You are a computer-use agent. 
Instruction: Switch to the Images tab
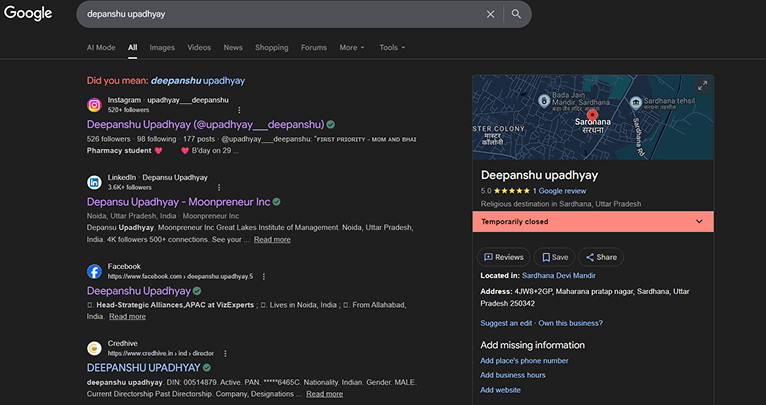click(162, 47)
